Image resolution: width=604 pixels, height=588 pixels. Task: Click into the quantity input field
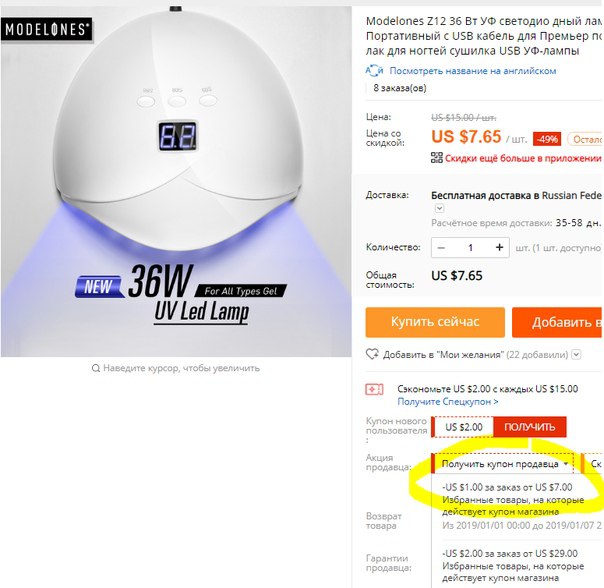pyautogui.click(x=470, y=247)
